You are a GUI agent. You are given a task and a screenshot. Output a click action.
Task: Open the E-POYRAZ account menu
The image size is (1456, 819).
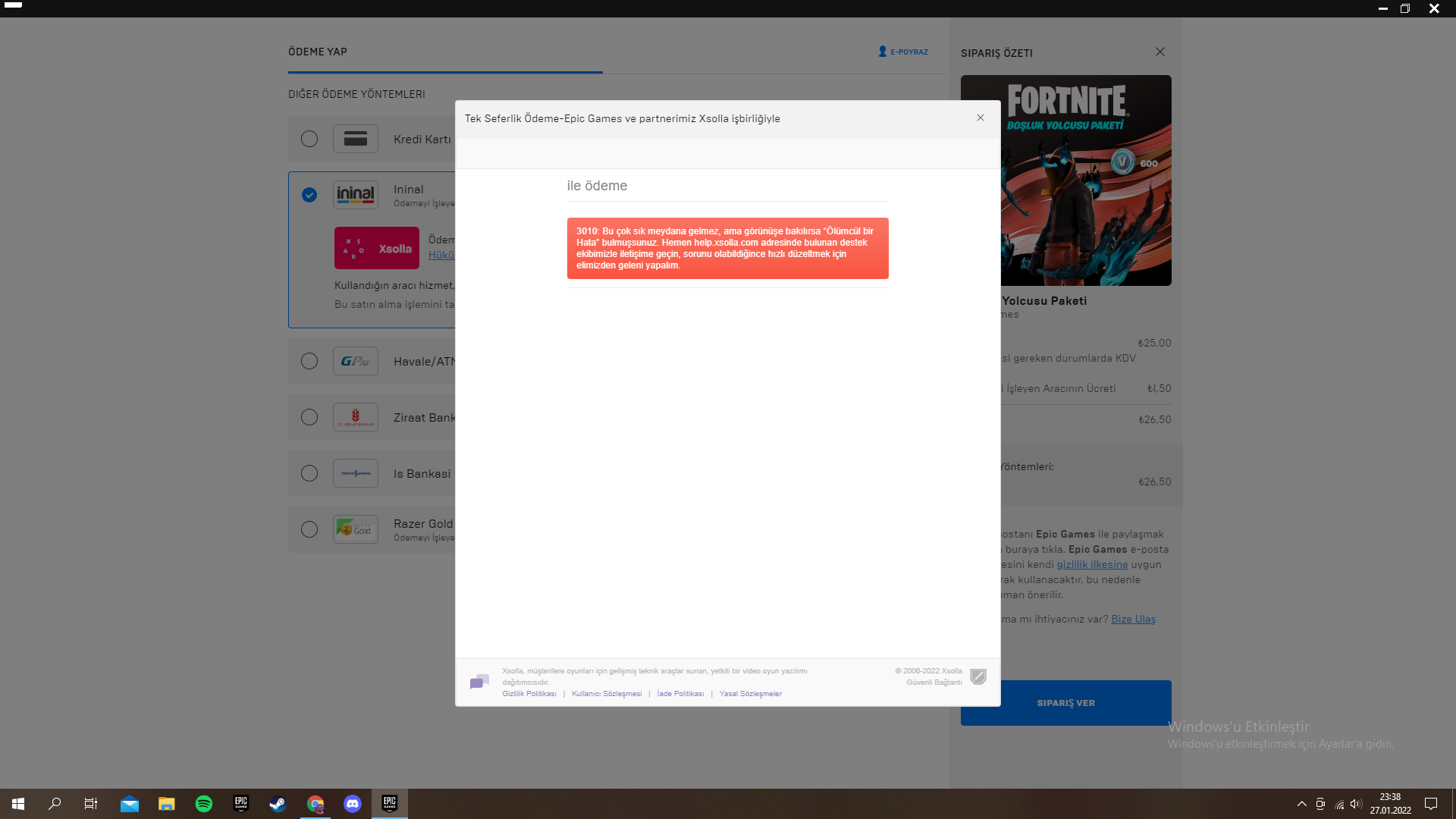coord(903,52)
